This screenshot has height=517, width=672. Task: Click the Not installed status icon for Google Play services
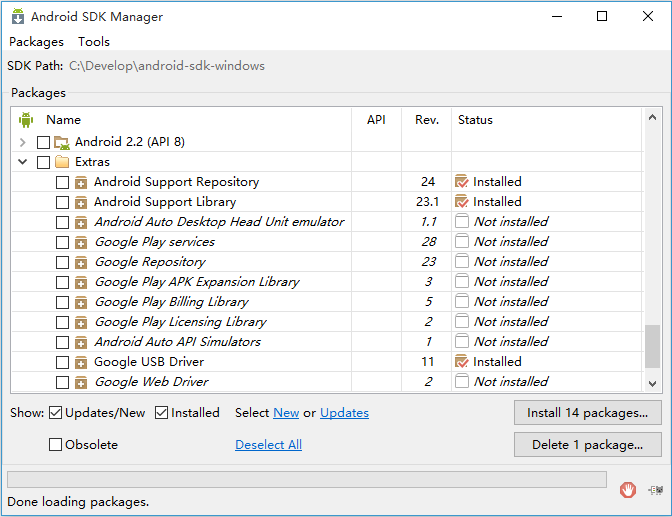click(462, 241)
